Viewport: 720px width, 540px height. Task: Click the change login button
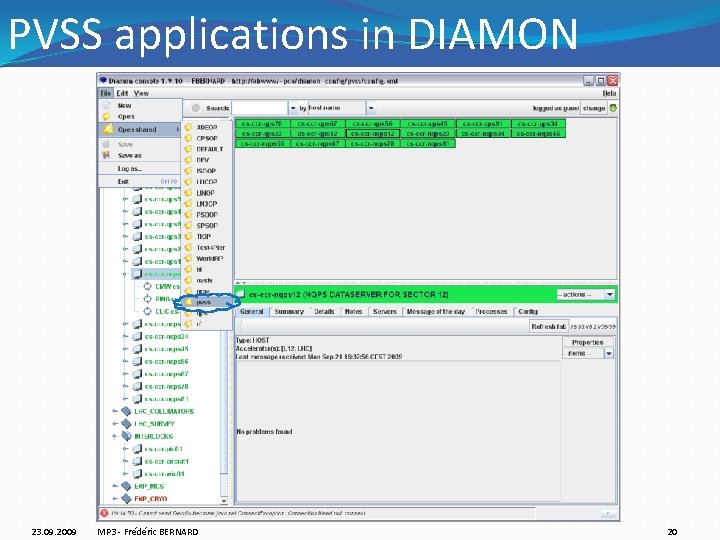click(x=594, y=108)
